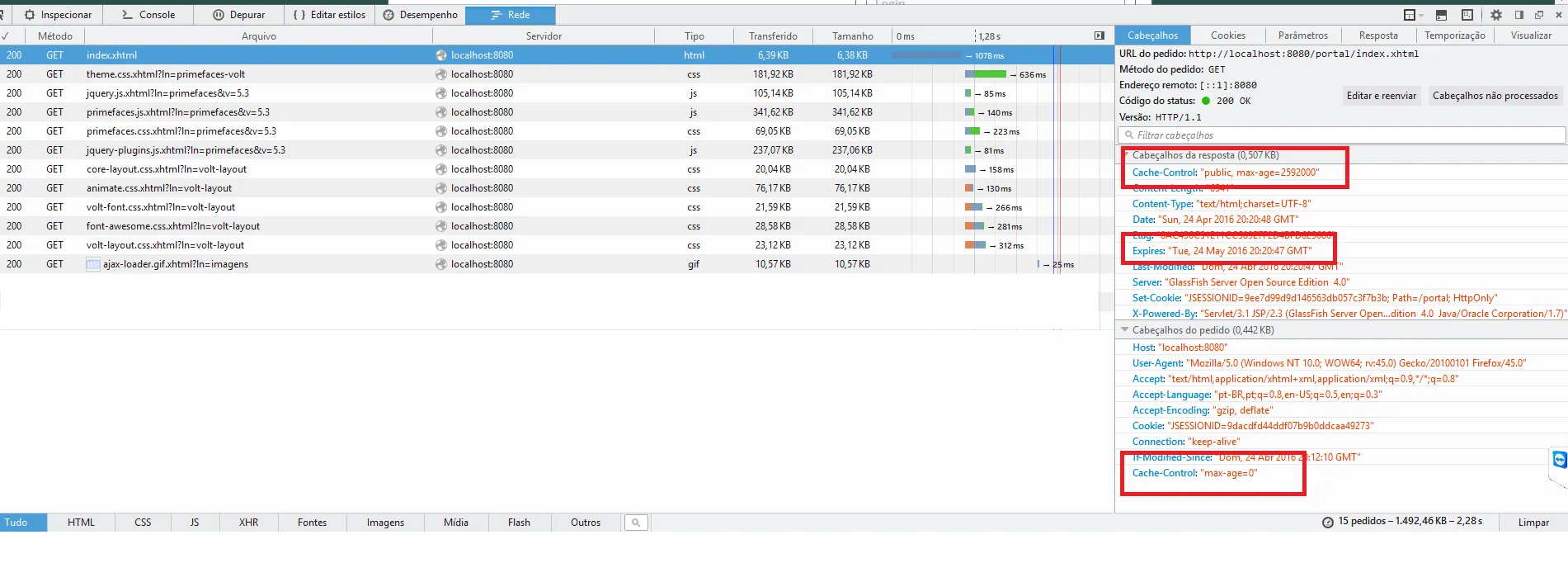1568x563 pixels.
Task: Filter requests by Mídia
Action: pos(456,523)
